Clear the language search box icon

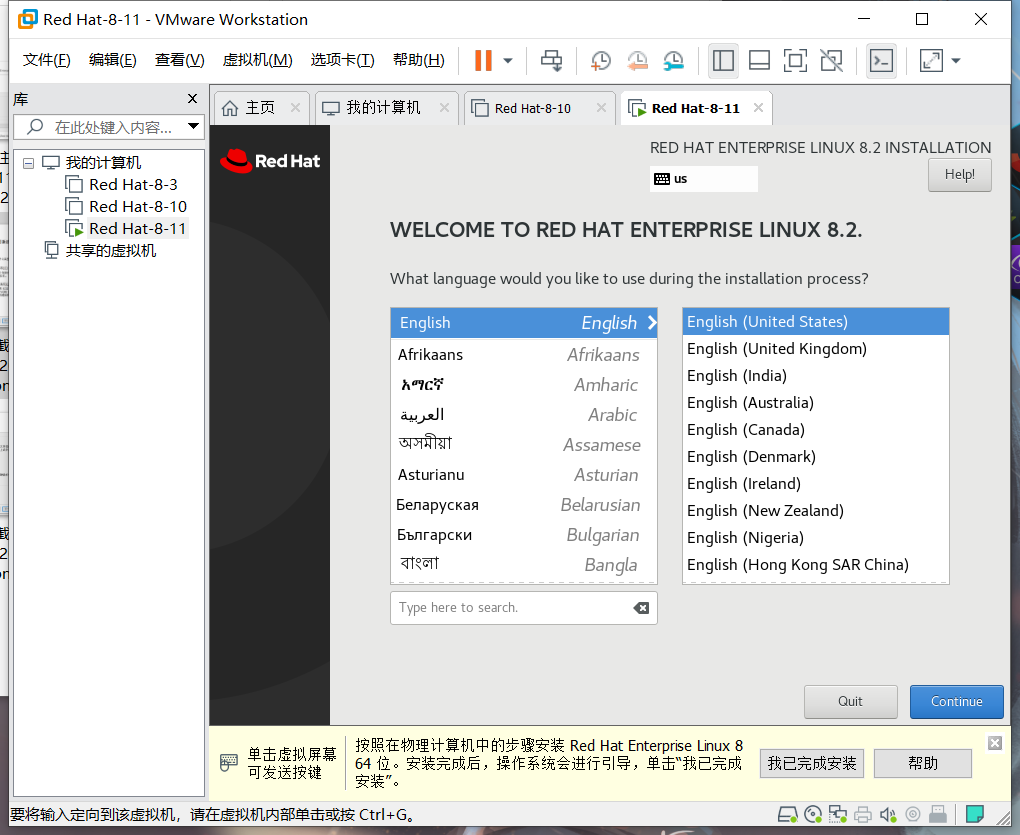click(641, 608)
